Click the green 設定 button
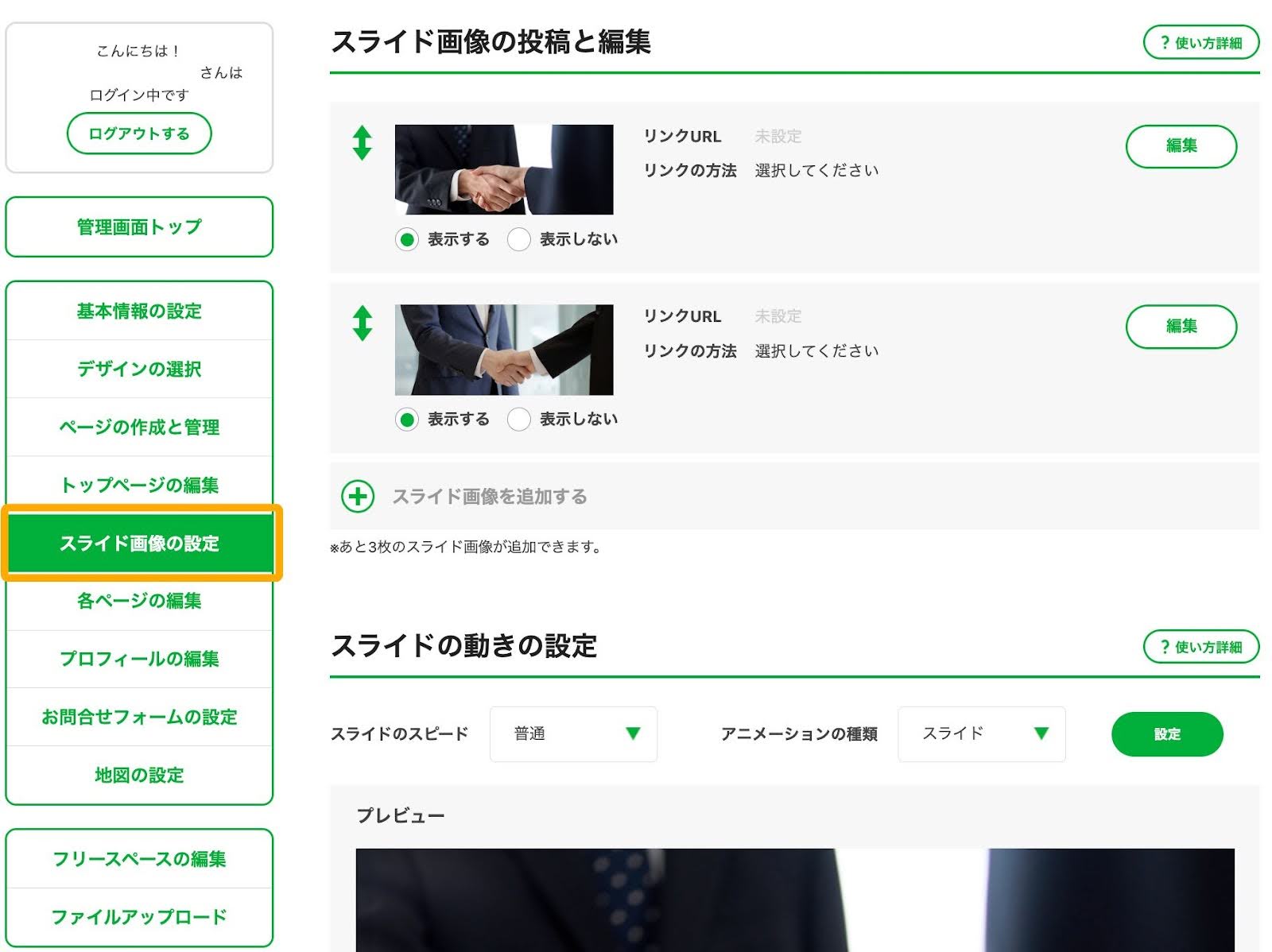This screenshot has width=1272, height=952. point(1167,734)
